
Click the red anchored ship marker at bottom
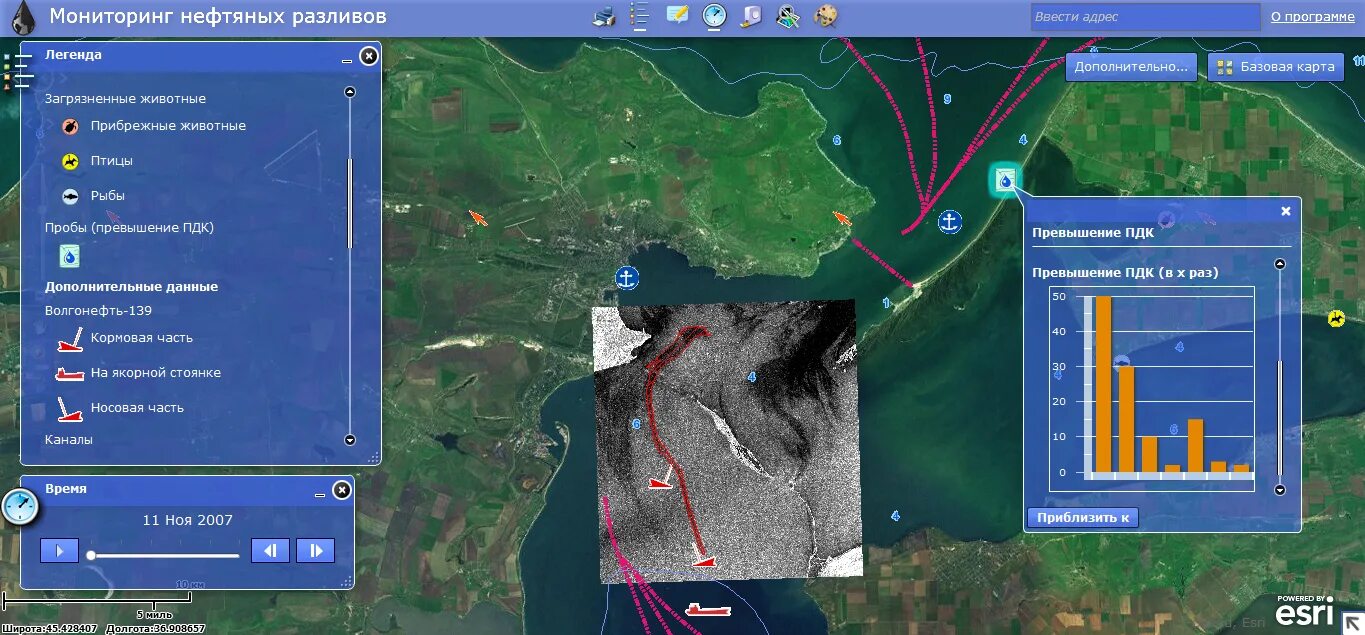pyautogui.click(x=709, y=609)
